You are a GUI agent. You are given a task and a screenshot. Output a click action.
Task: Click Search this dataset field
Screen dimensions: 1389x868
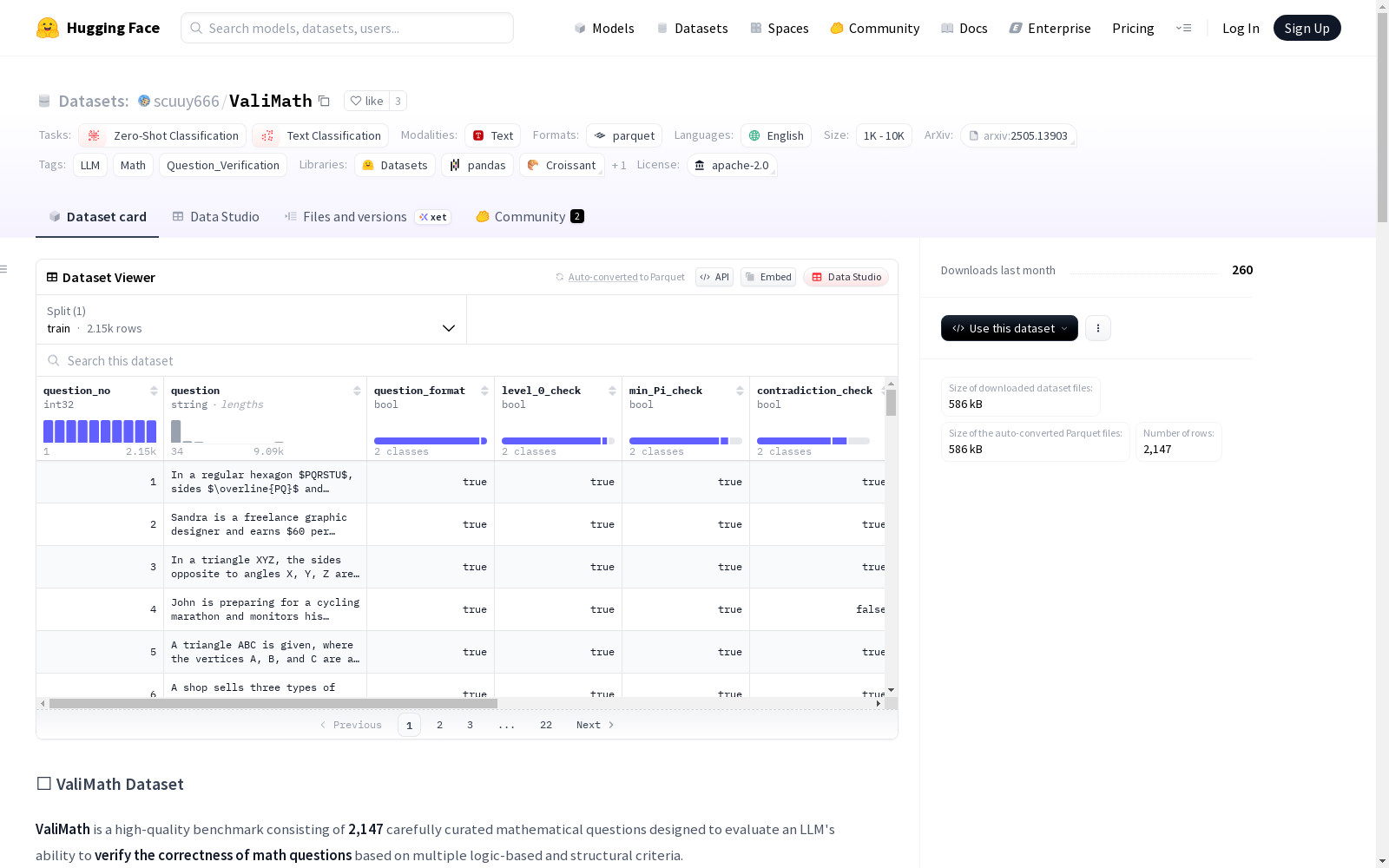pyautogui.click(x=467, y=360)
